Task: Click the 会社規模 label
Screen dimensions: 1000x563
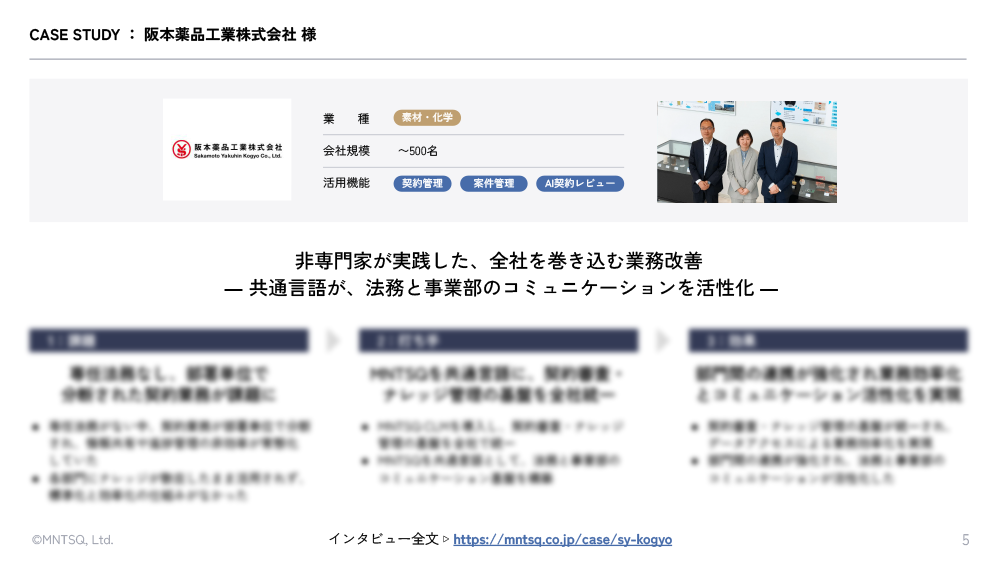Action: tap(346, 150)
